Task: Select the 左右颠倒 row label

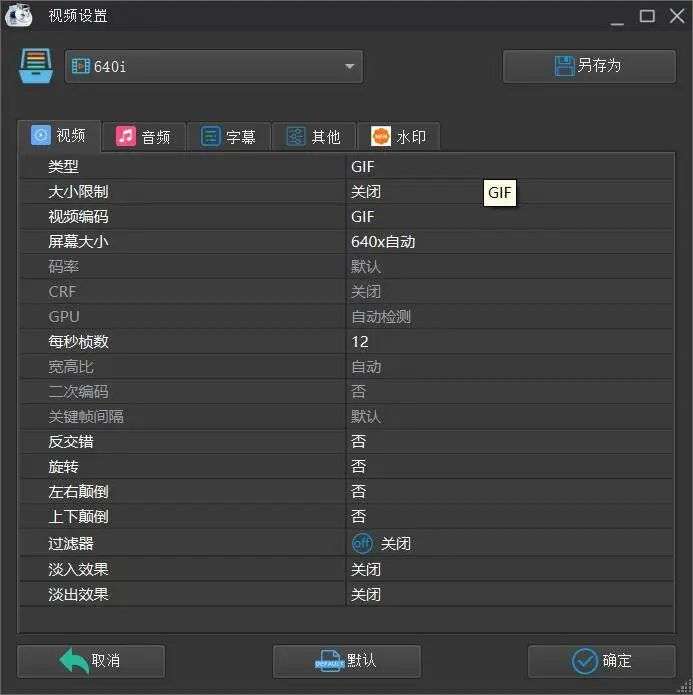Action: 78,491
